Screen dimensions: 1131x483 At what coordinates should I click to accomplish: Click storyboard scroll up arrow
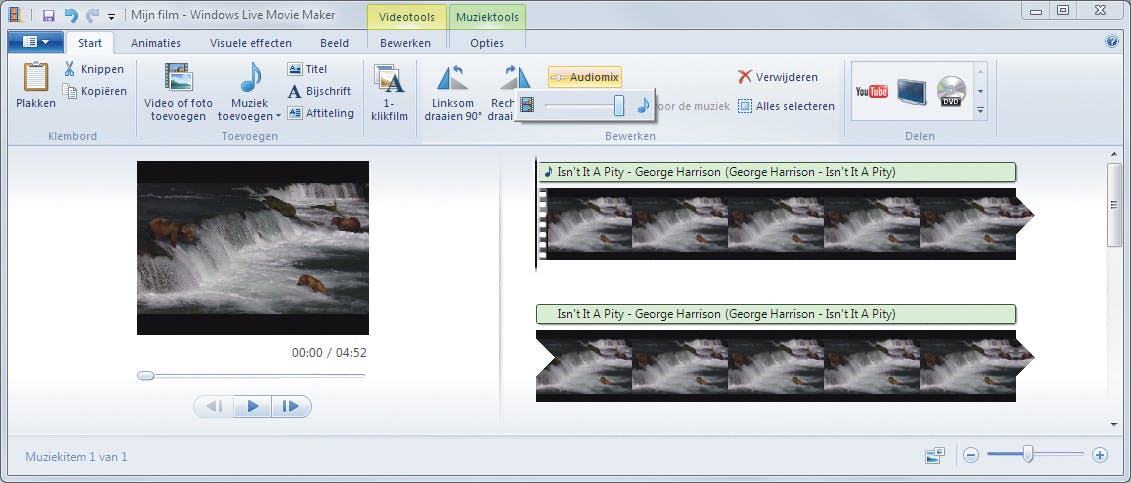1114,154
